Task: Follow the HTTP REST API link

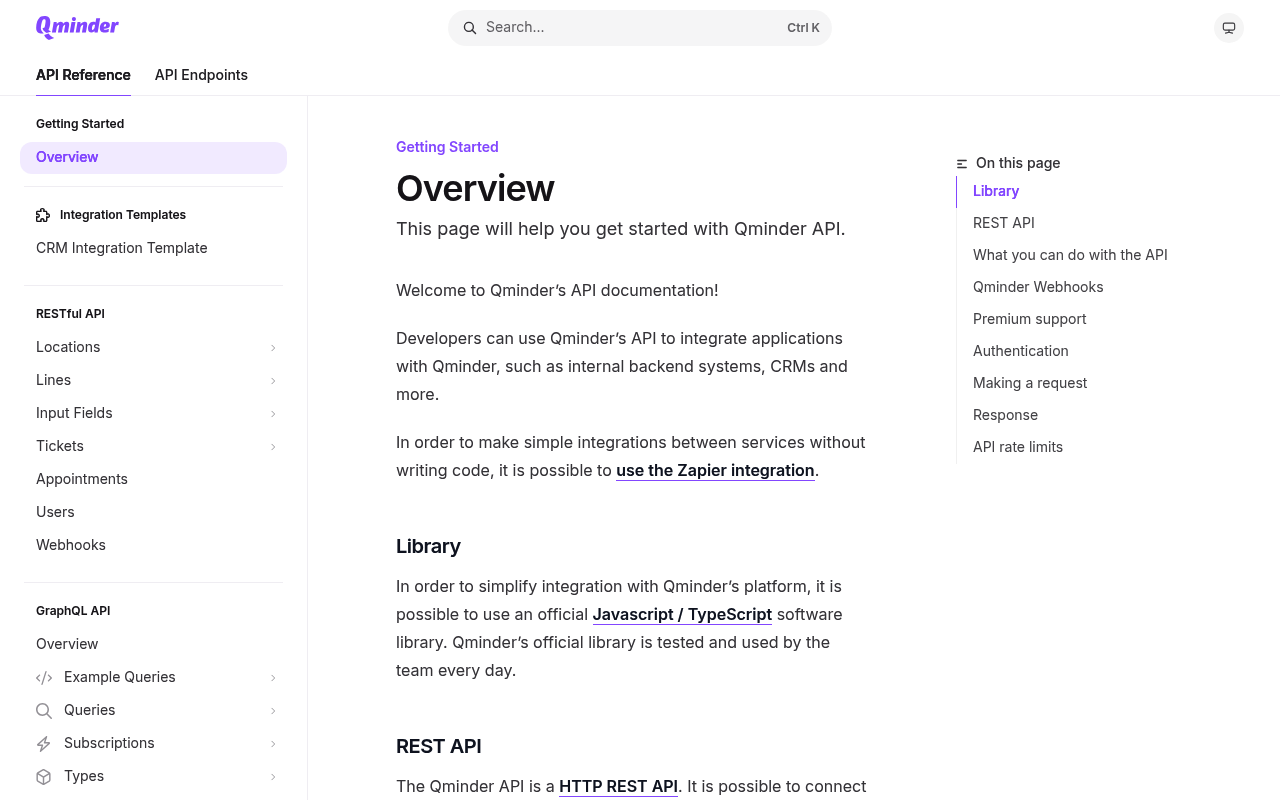Action: click(x=618, y=786)
